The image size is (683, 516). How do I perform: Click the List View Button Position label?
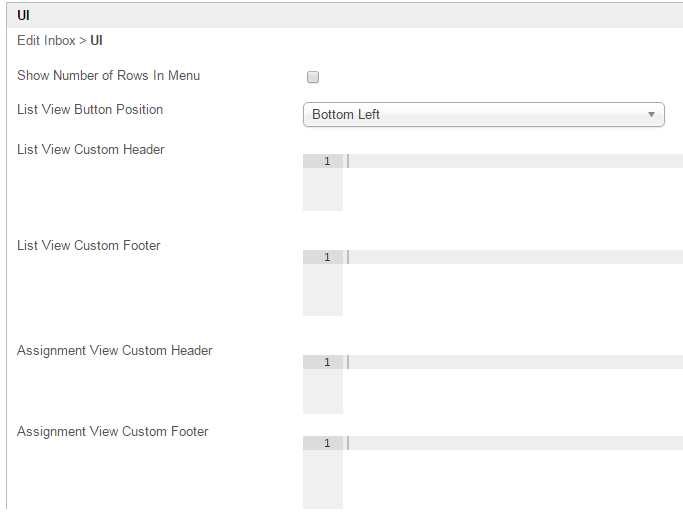pos(90,110)
